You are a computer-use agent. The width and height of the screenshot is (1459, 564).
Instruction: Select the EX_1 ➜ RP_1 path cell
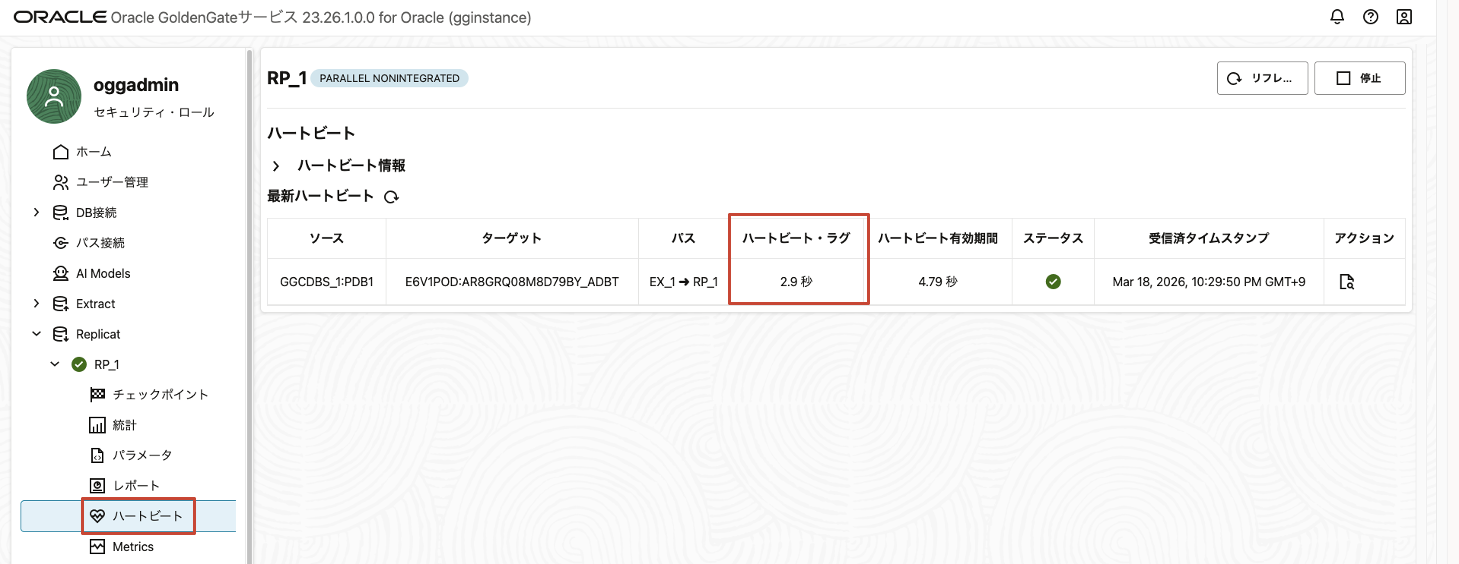click(x=684, y=282)
